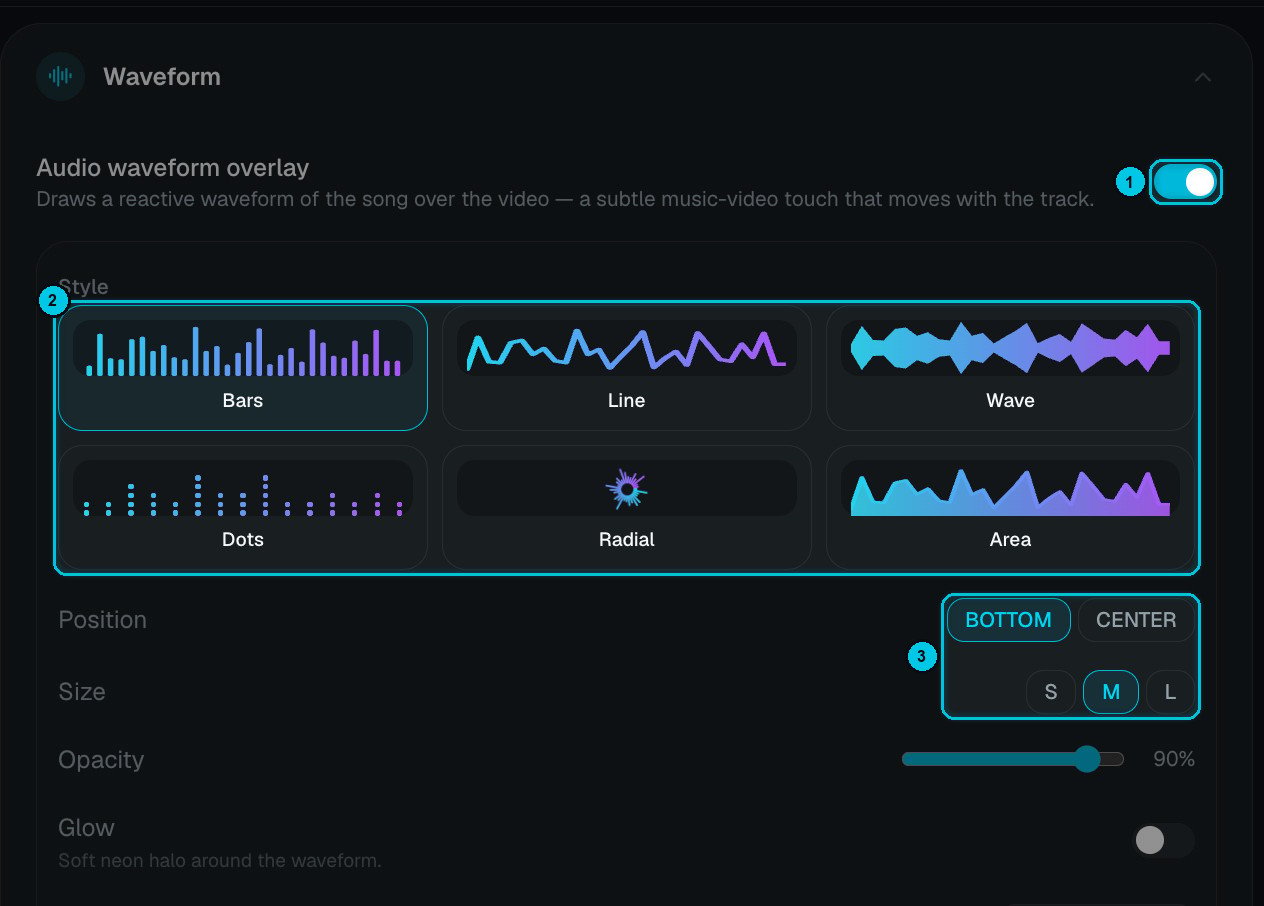Select the Bars waveform style
The image size is (1264, 906).
pyautogui.click(x=243, y=368)
